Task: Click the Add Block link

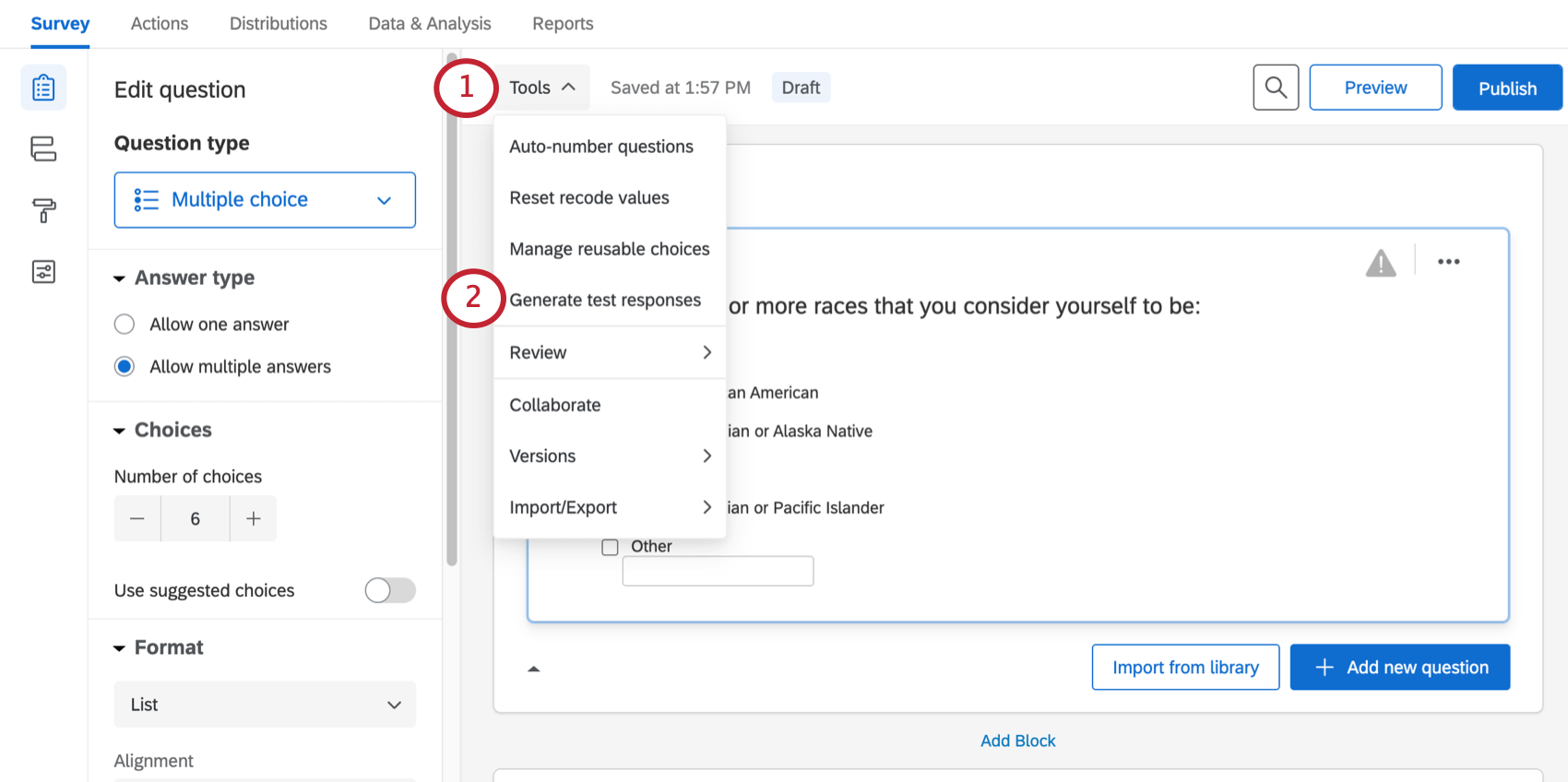Action: click(x=1017, y=741)
